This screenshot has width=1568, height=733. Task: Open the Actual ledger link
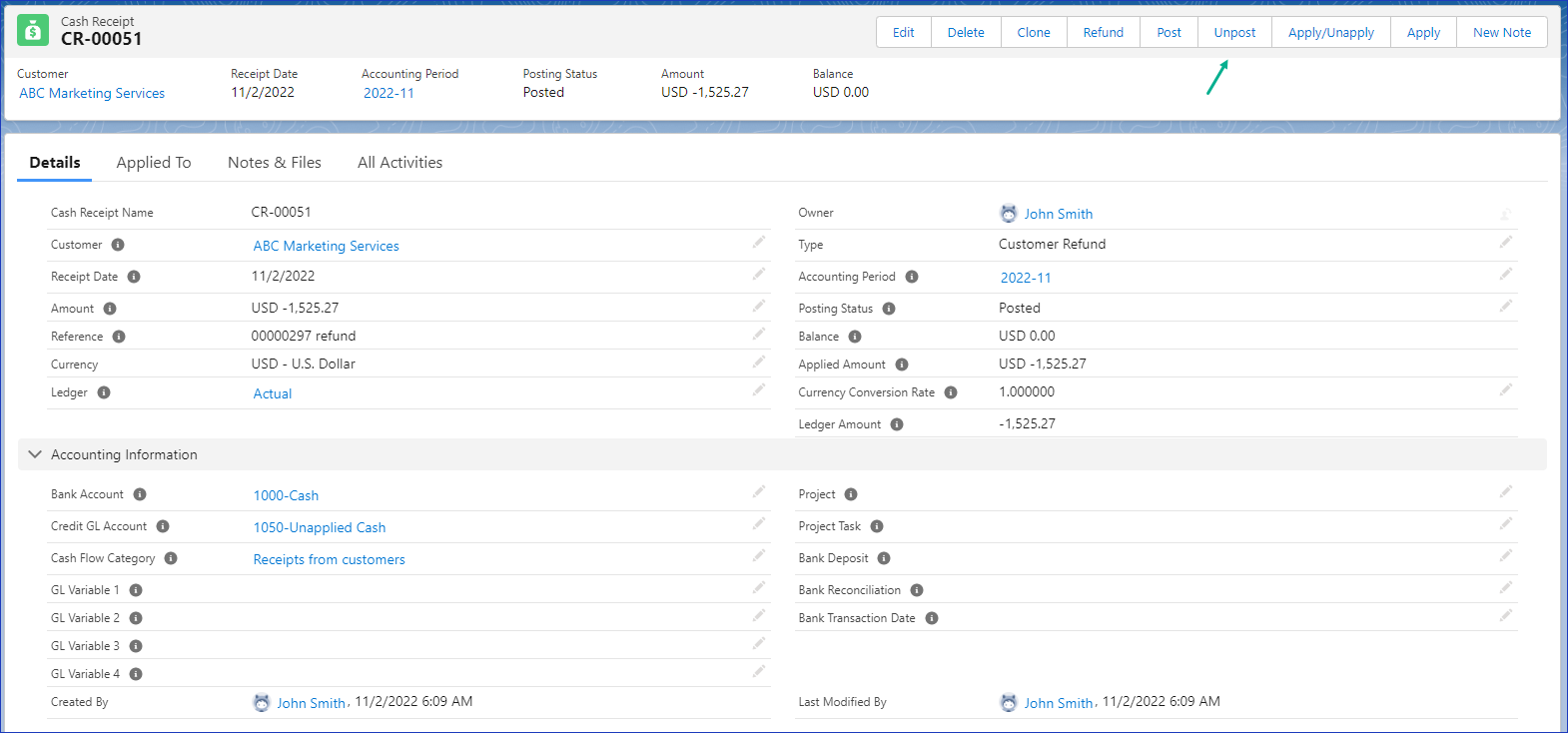pyautogui.click(x=273, y=393)
